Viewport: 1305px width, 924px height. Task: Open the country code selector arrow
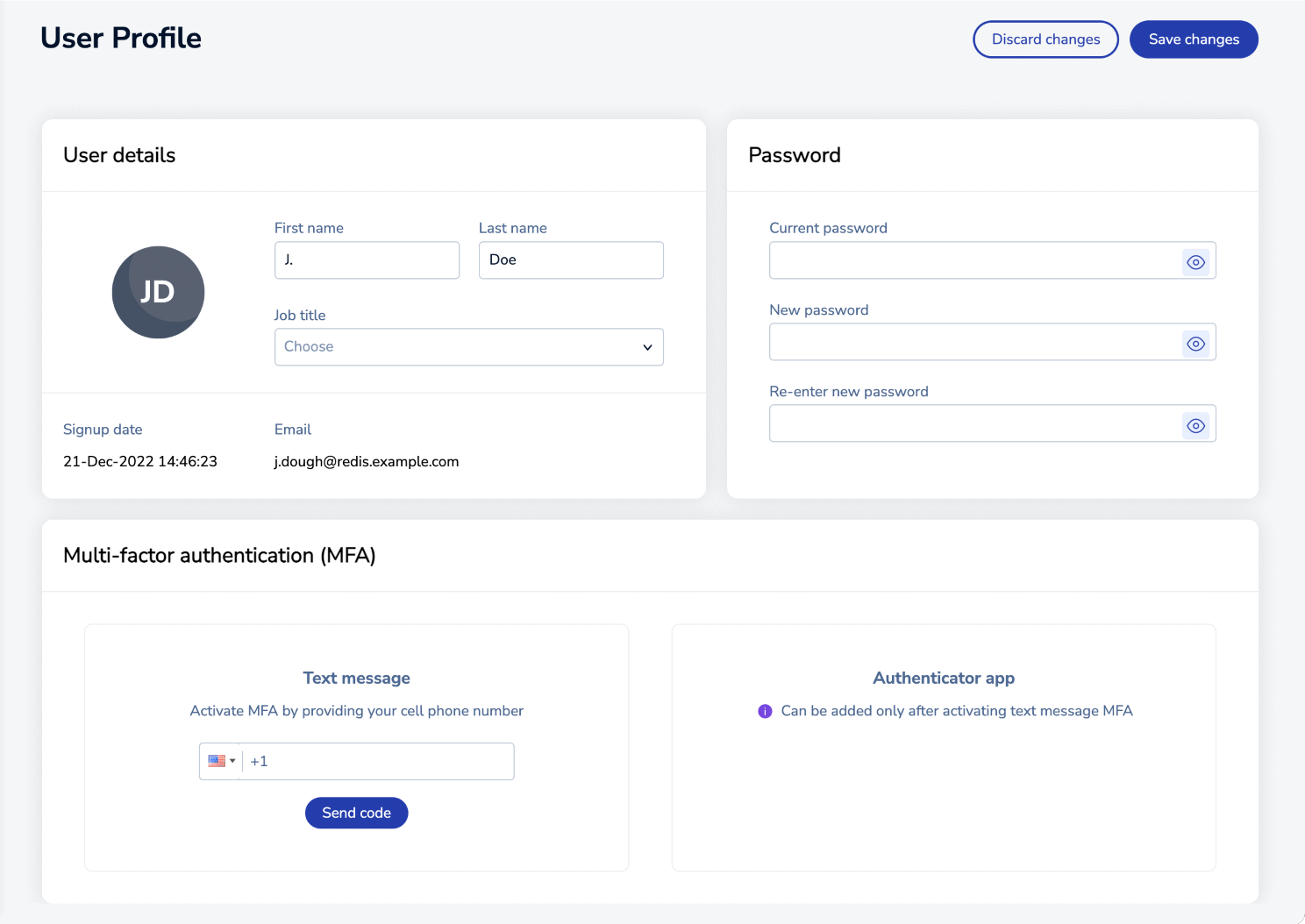pos(232,761)
